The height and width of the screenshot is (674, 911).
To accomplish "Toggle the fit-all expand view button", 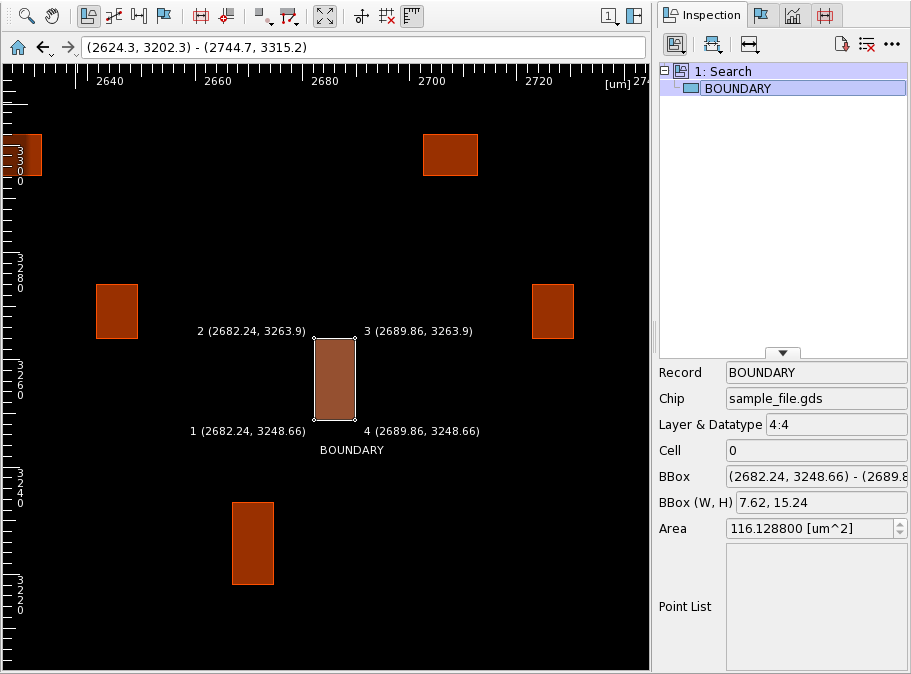I will click(x=325, y=16).
